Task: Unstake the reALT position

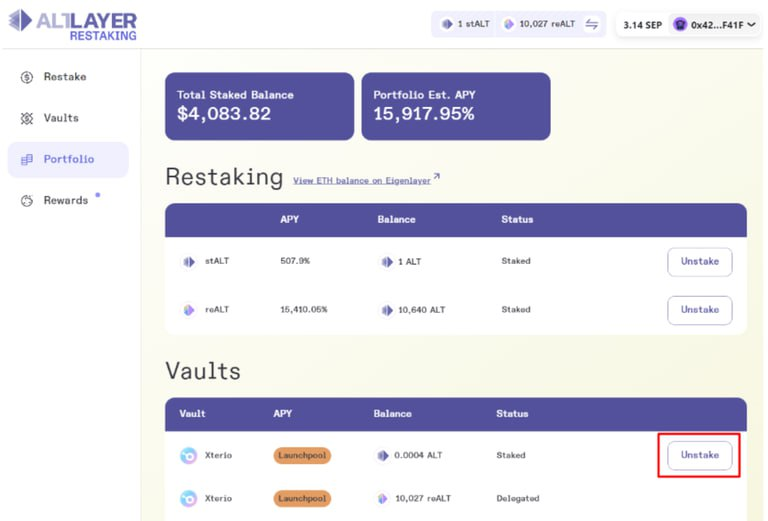Action: click(x=700, y=310)
